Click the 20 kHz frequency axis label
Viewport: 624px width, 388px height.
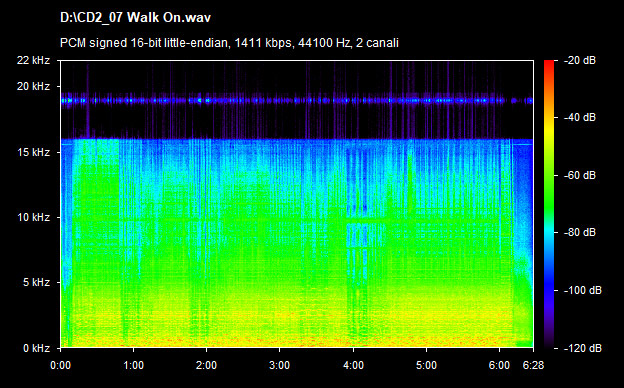pos(33,86)
